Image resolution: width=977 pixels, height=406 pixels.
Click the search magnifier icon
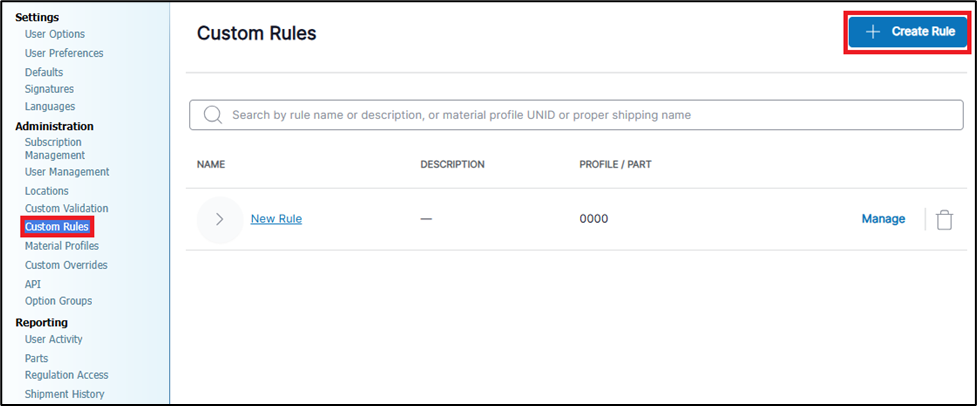click(x=212, y=115)
